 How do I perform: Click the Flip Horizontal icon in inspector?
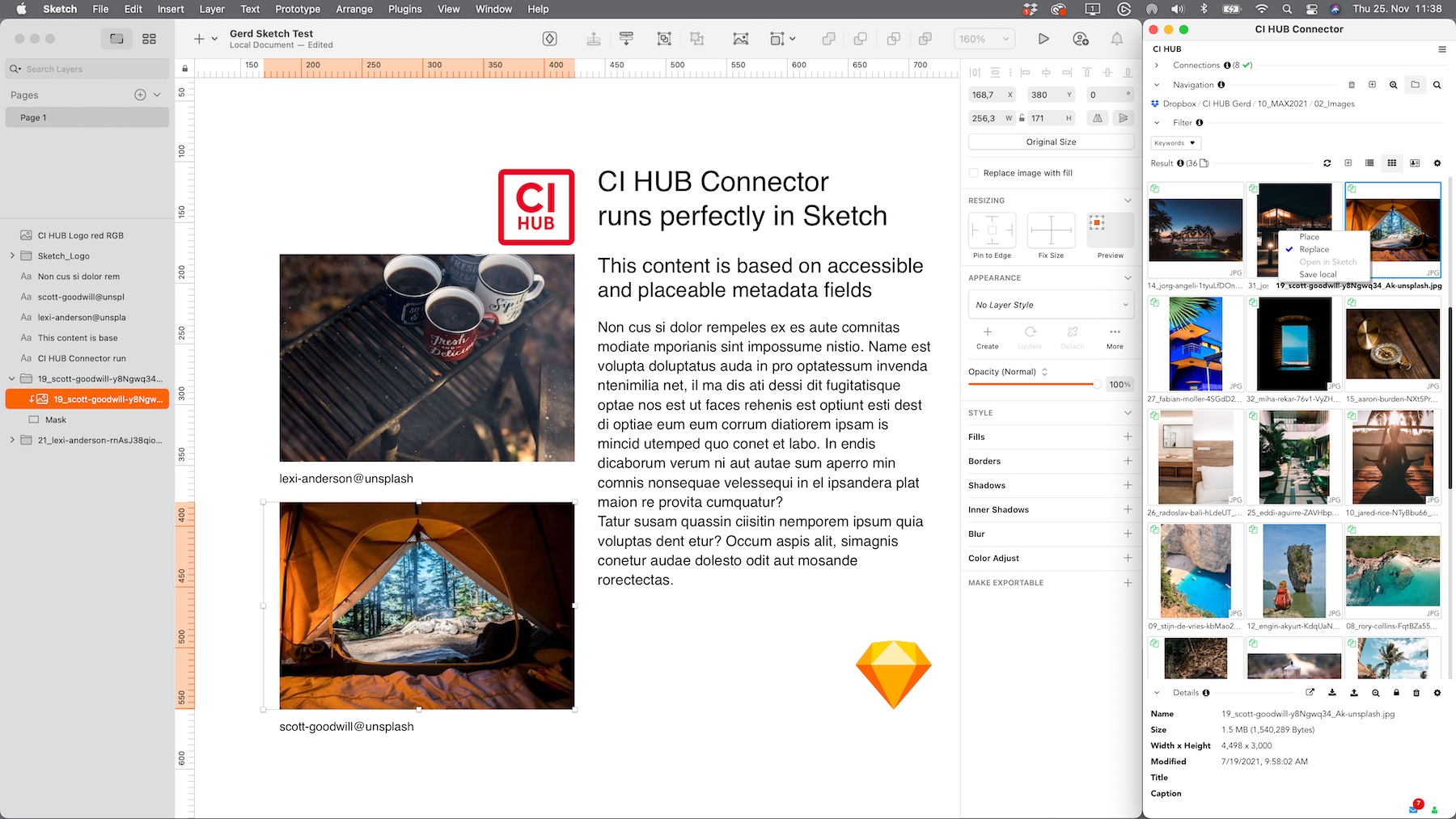pos(1098,118)
